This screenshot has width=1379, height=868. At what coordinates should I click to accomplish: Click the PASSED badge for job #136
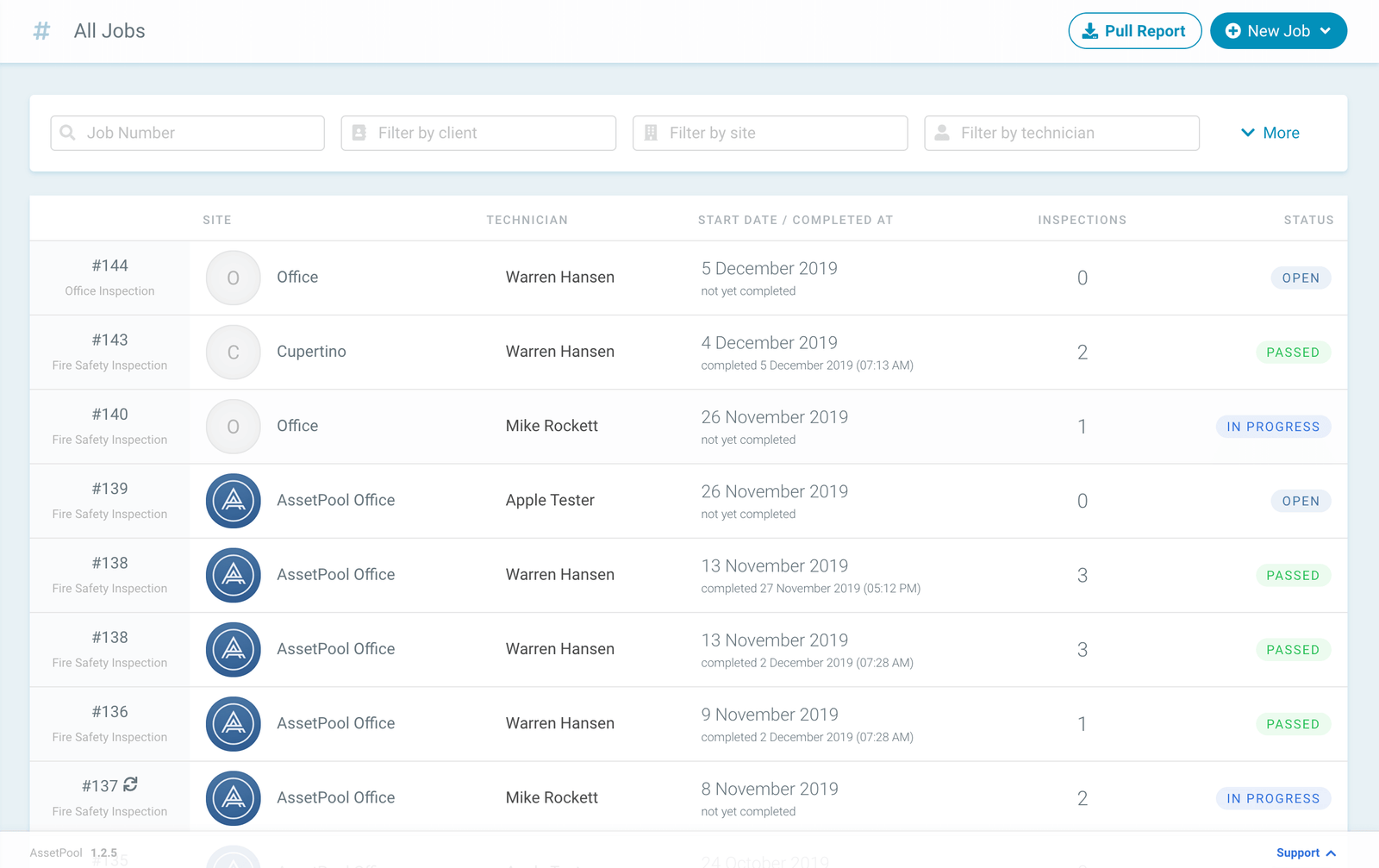point(1293,724)
